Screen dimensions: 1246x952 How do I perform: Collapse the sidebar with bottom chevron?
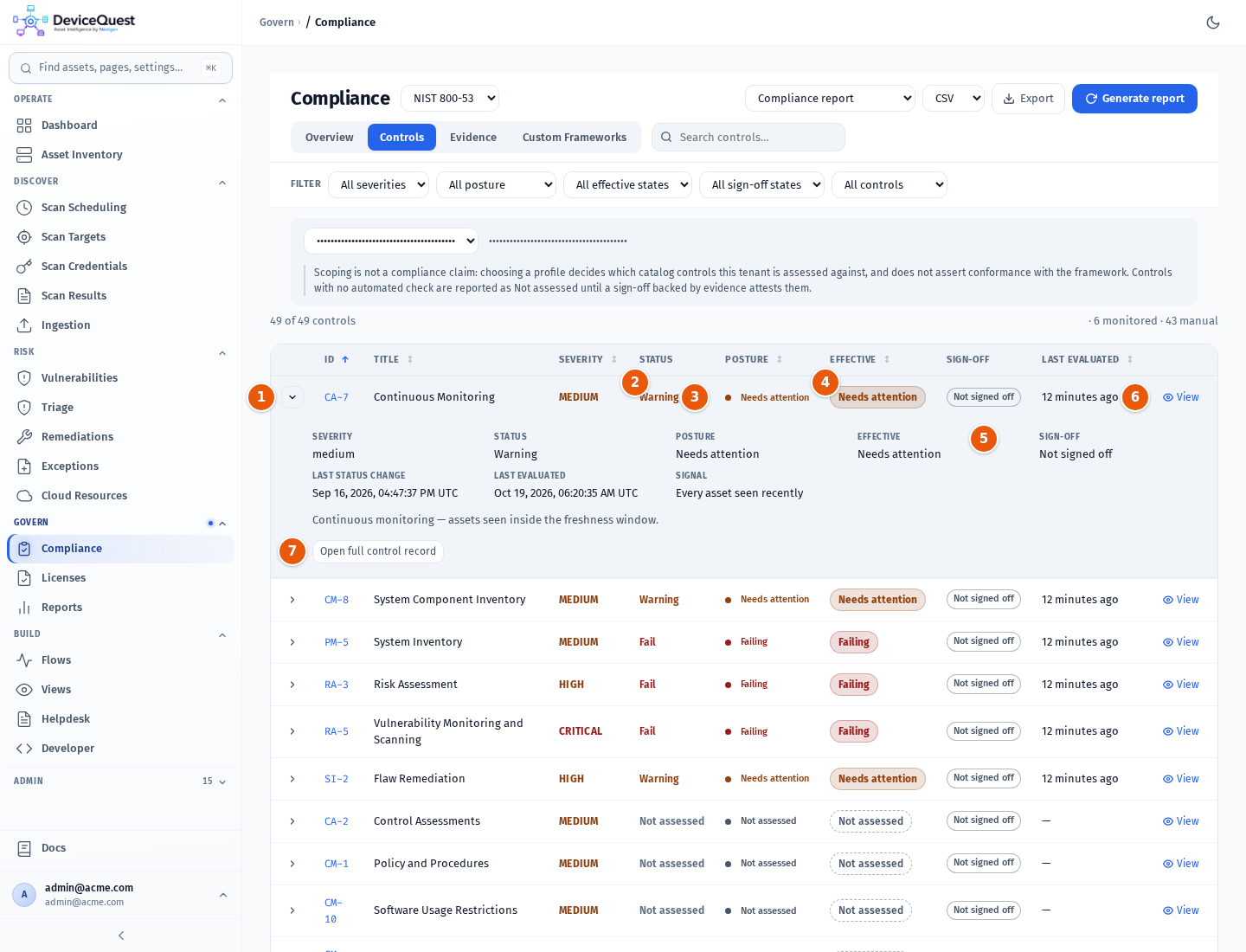(121, 936)
